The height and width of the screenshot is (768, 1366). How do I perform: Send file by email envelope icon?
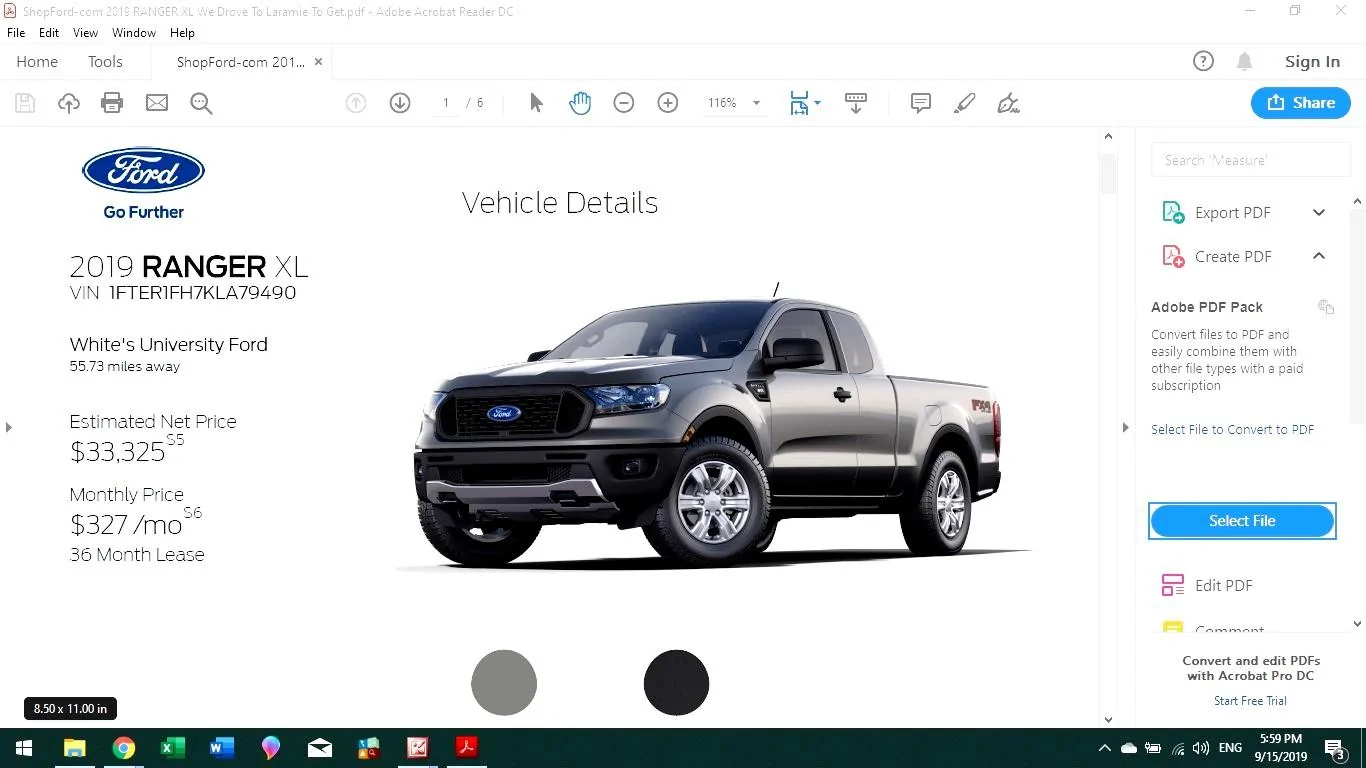(x=157, y=103)
